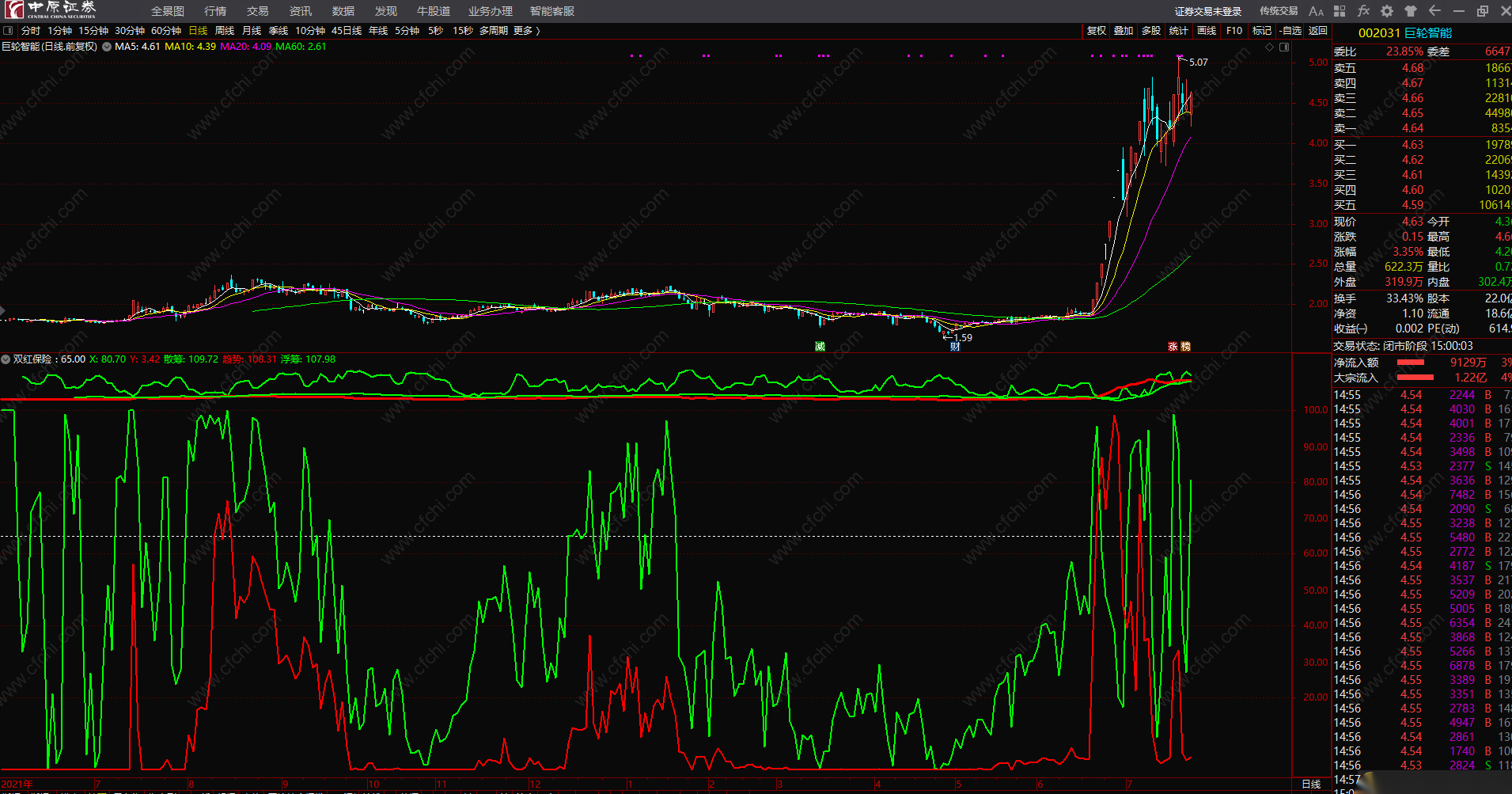1512x794 pixels.
Task: Select the 日线 daily period
Action: coord(198,31)
